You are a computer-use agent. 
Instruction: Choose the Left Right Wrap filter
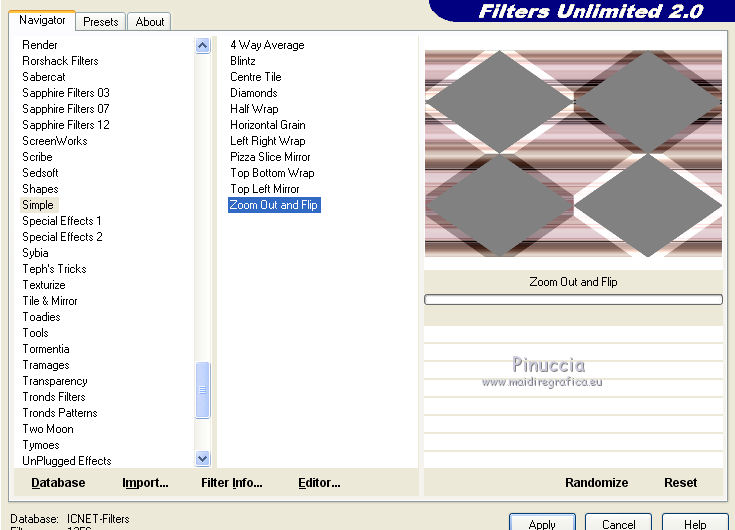coord(268,141)
